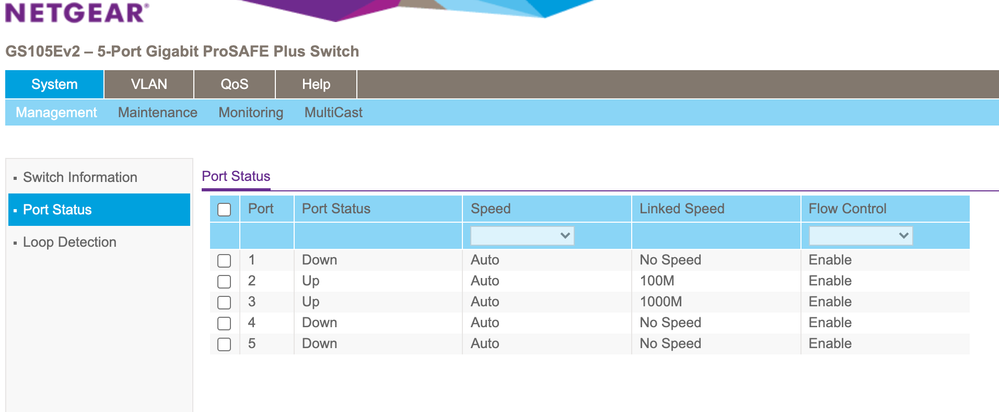Select the Management submenu
The image size is (999, 412).
56,113
